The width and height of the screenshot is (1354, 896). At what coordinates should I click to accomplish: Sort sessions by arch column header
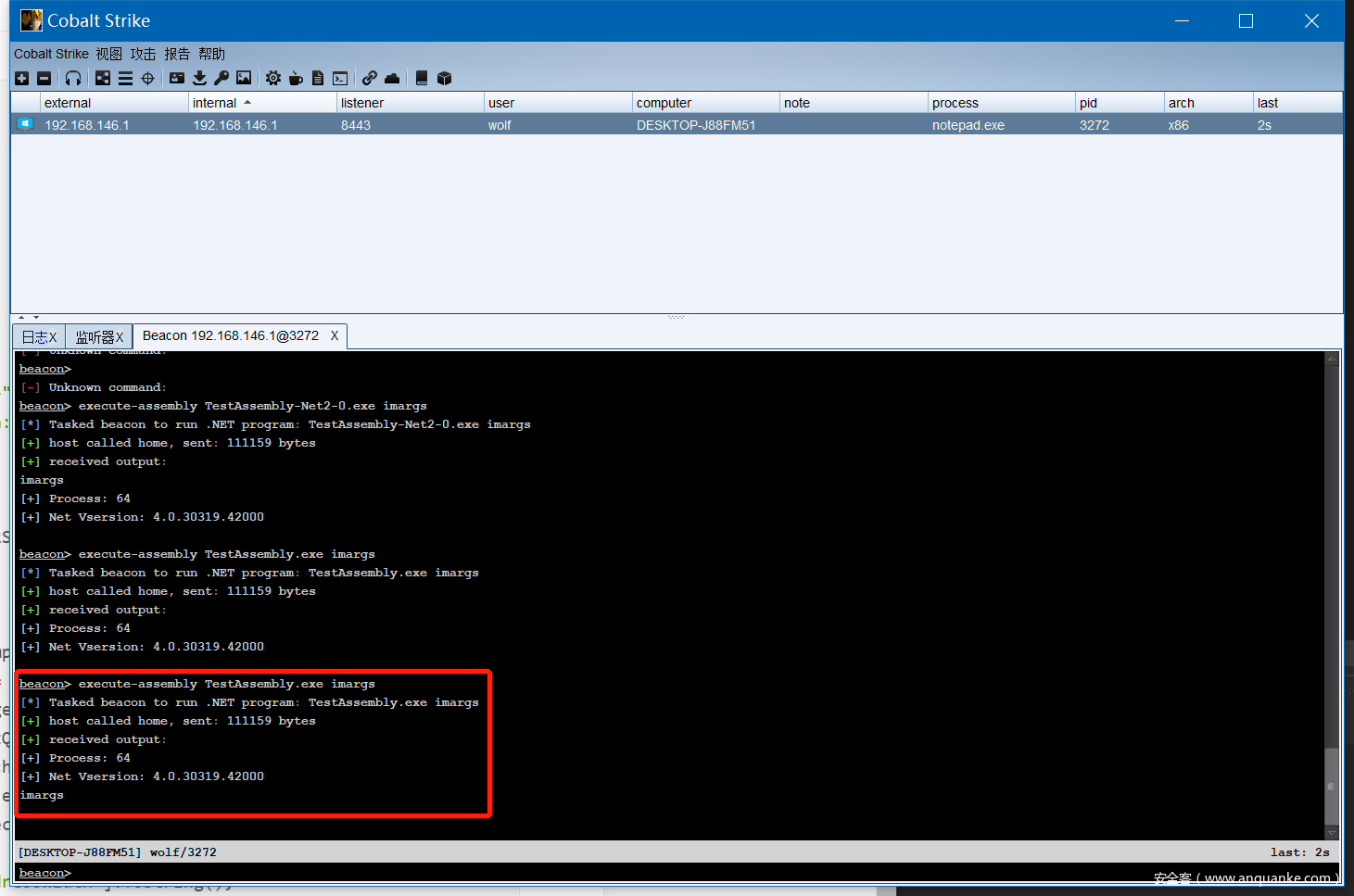pyautogui.click(x=1208, y=103)
